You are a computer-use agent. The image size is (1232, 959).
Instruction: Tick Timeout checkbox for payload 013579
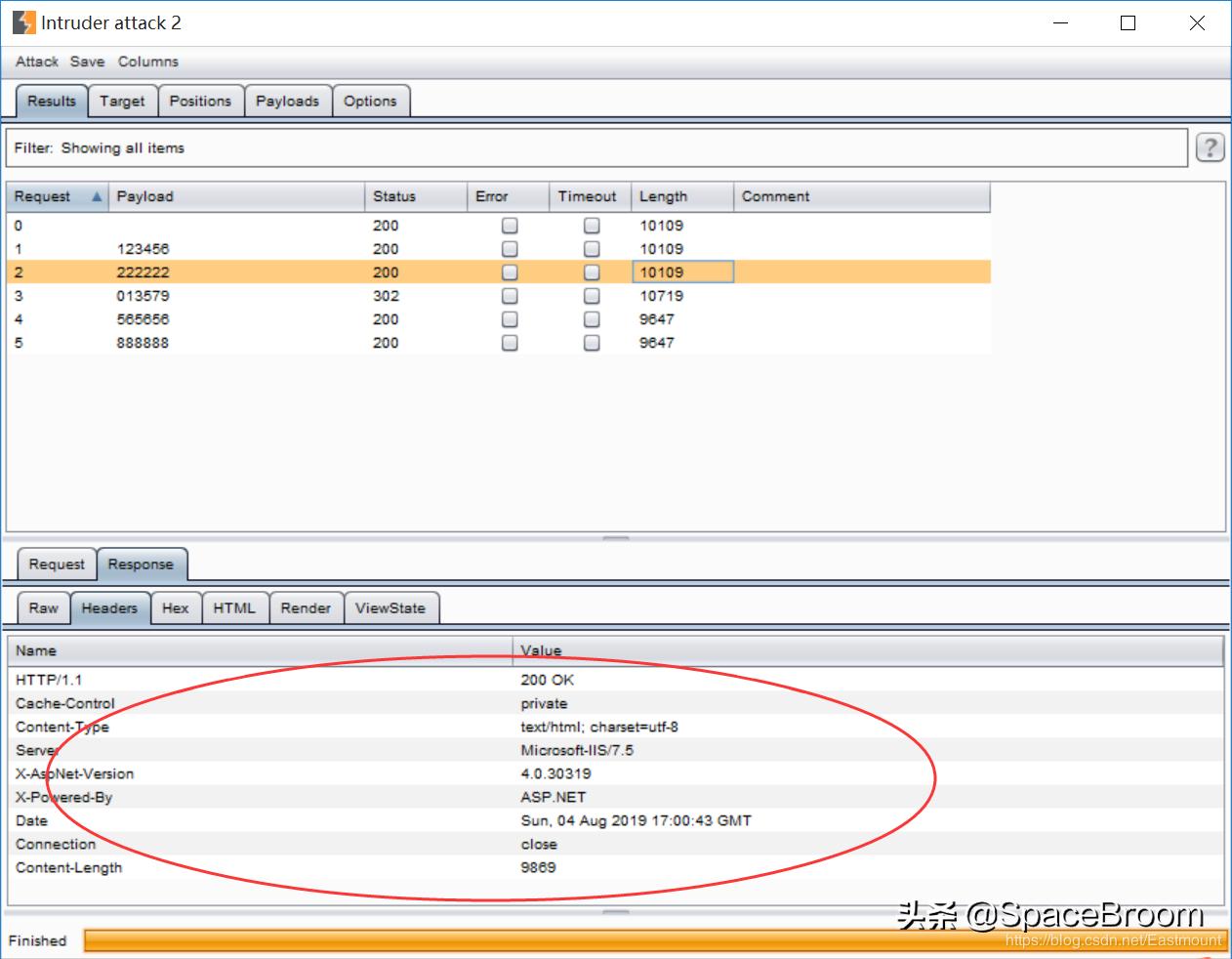(592, 296)
